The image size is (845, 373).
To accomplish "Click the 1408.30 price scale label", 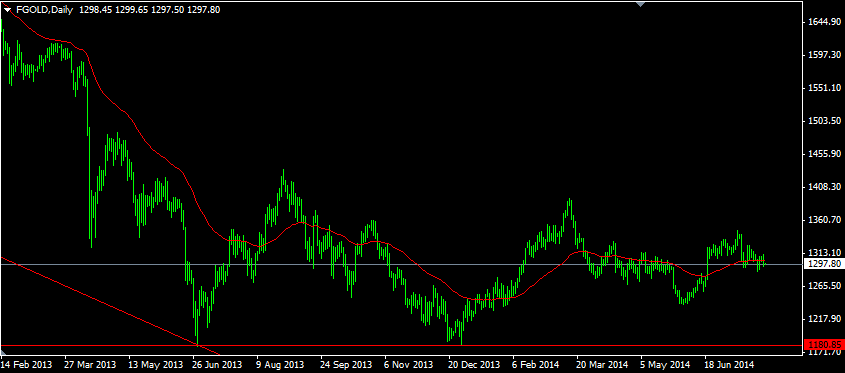I will (x=824, y=187).
